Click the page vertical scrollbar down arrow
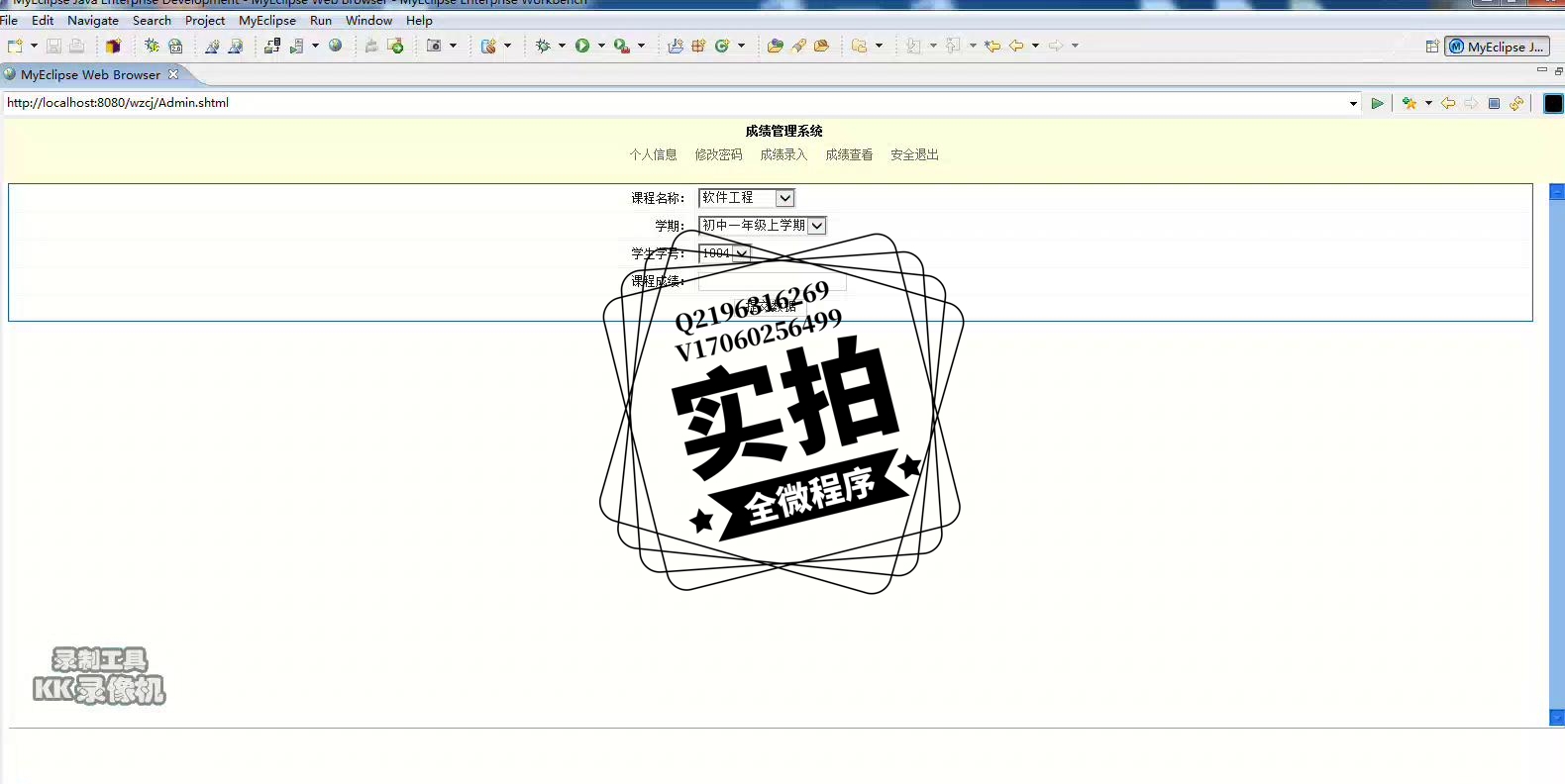1565x784 pixels. tap(1557, 718)
